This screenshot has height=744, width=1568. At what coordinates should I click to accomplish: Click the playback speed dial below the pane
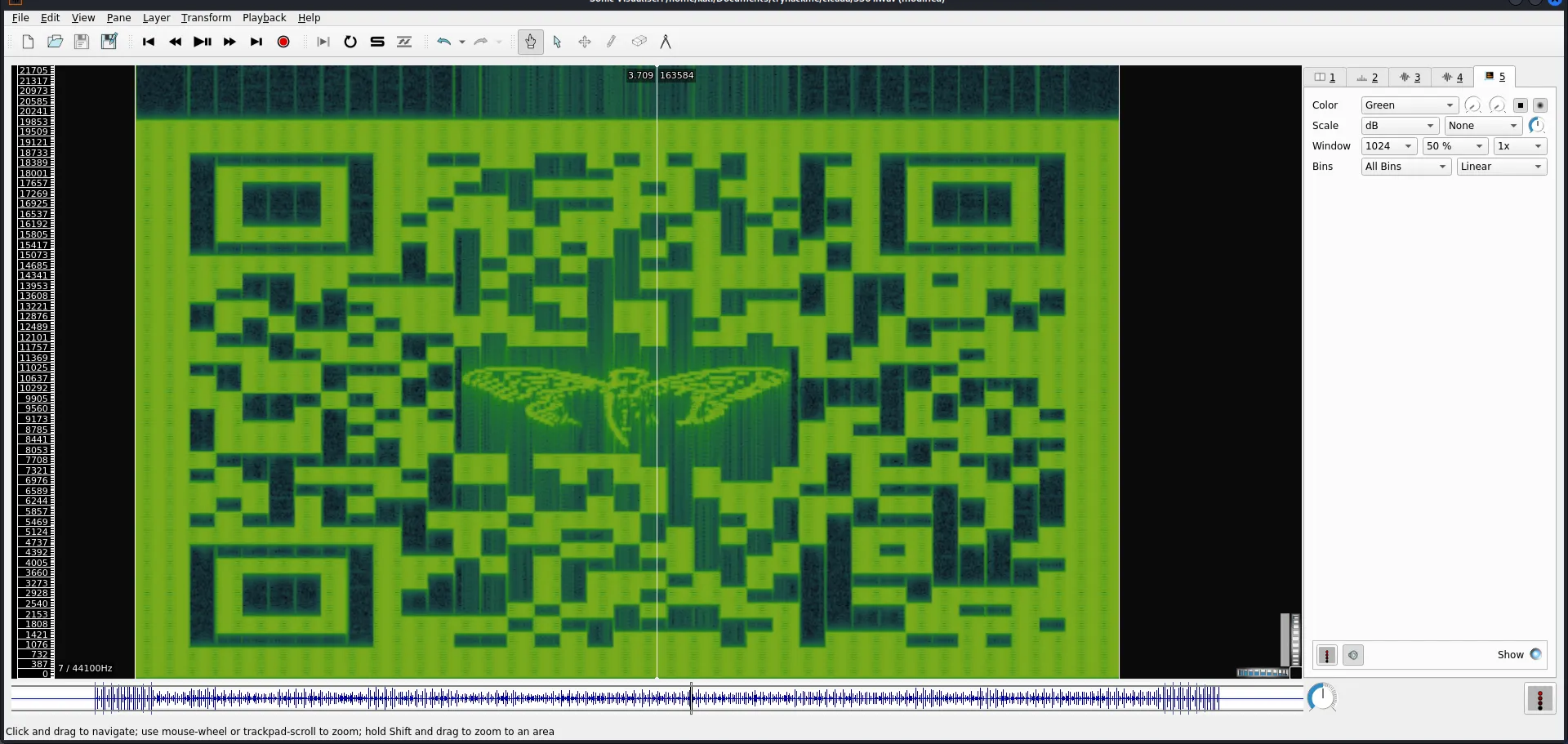point(1321,697)
